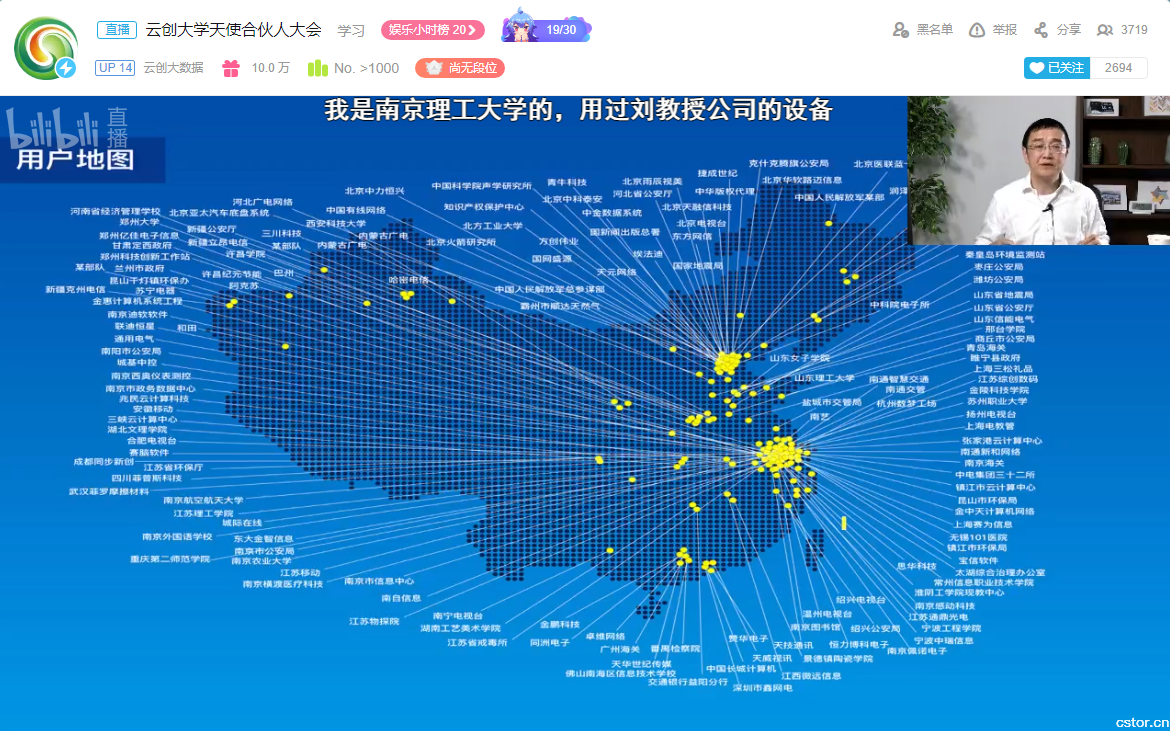Click the presenter webcam picture-in-picture
Viewport: 1170px width, 731px height.
(x=1039, y=170)
